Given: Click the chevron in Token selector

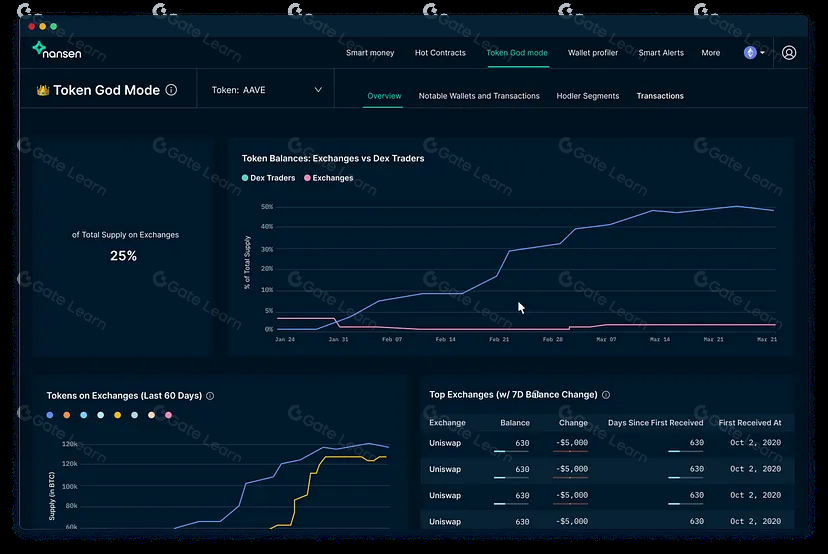Looking at the screenshot, I should pyautogui.click(x=318, y=90).
